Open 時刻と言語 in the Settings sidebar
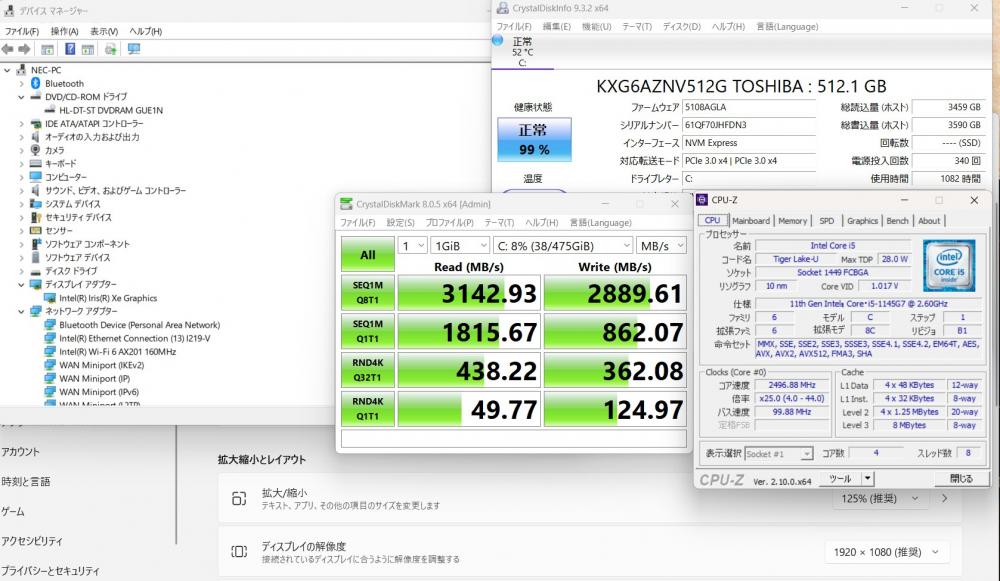This screenshot has height=581, width=1000. tap(26, 482)
